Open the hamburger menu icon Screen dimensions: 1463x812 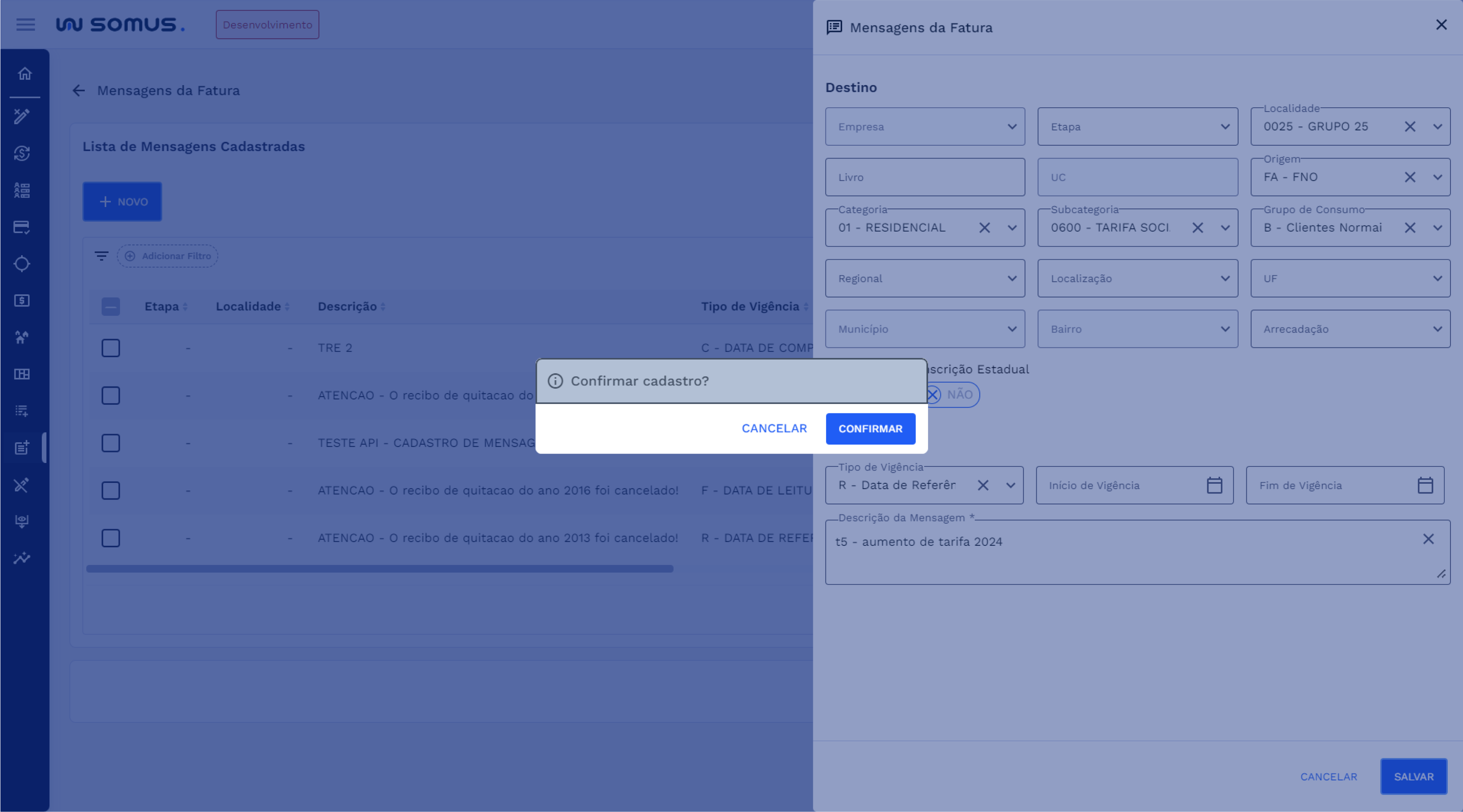25,25
